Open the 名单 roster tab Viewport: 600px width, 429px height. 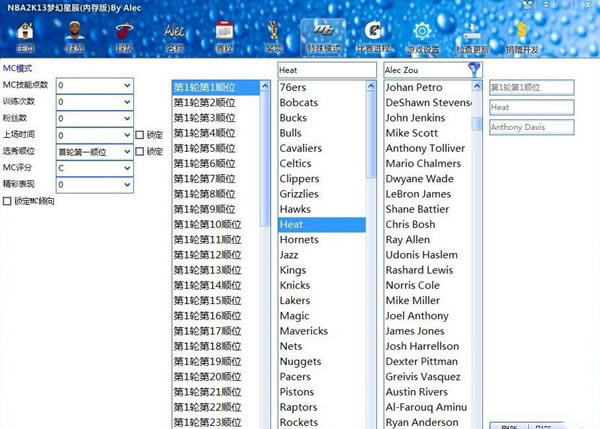[175, 37]
